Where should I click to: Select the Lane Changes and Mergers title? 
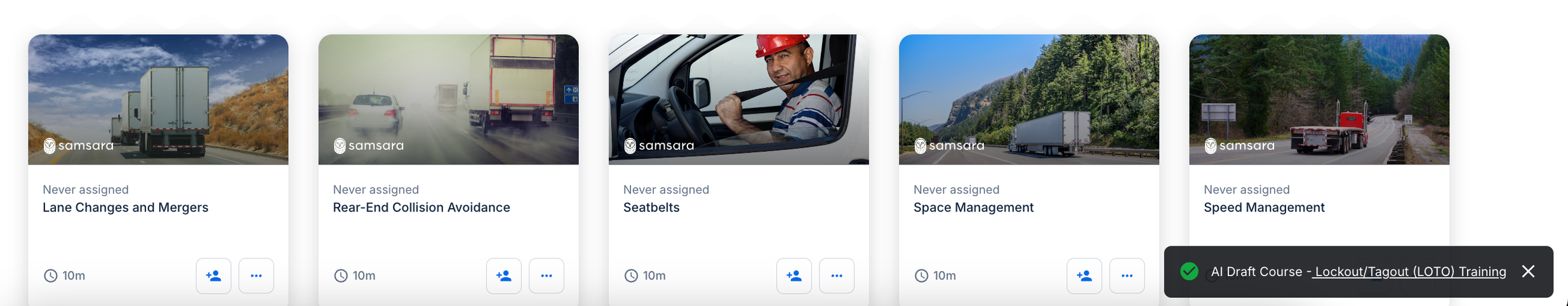coord(126,208)
